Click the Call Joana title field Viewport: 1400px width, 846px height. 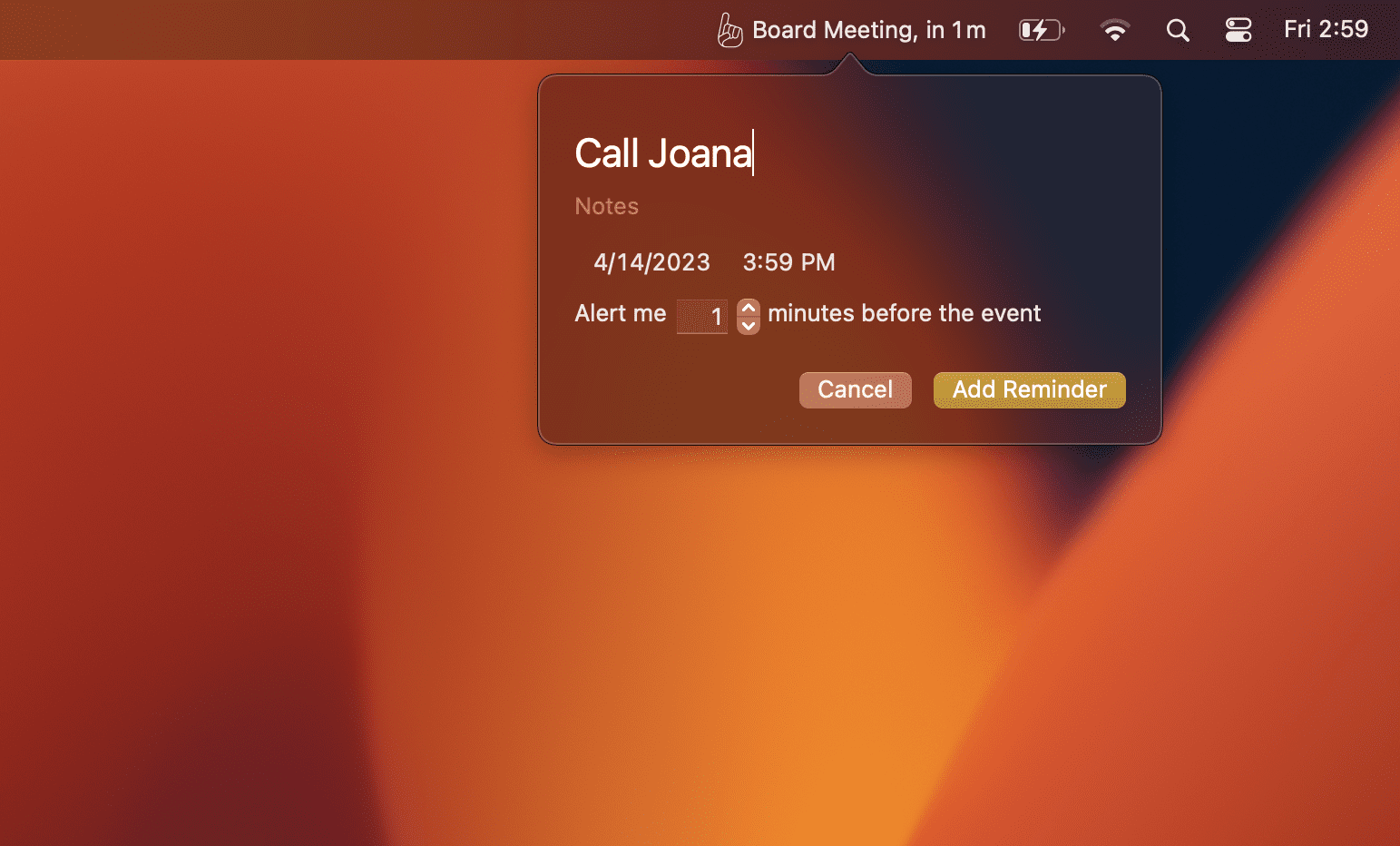coord(663,153)
